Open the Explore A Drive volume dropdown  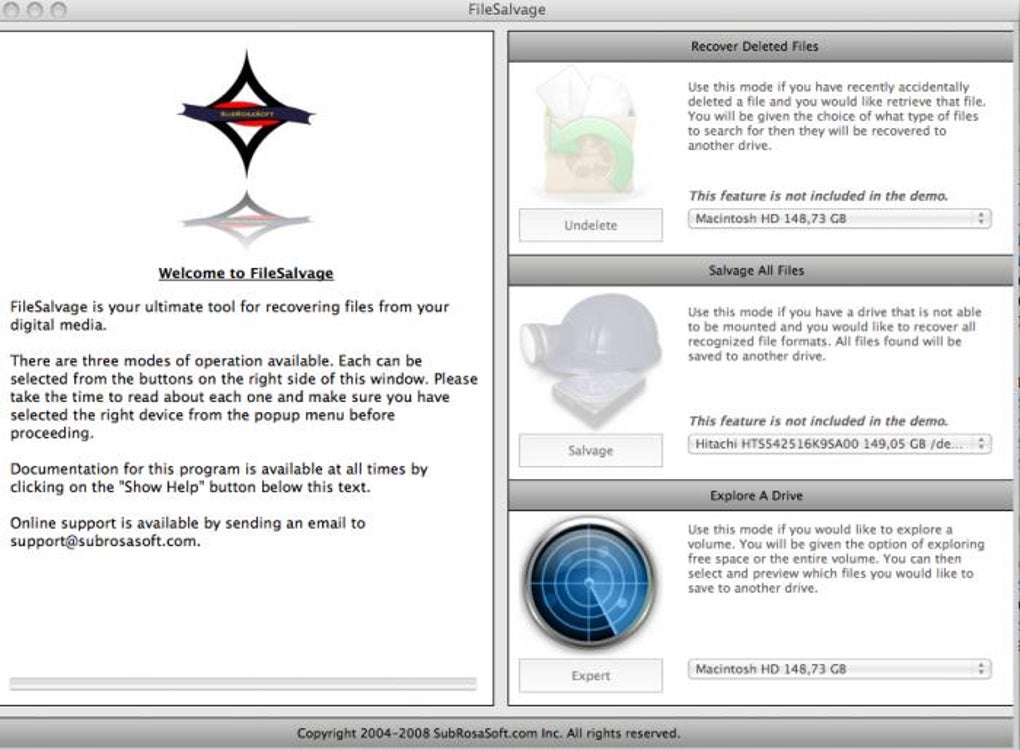[839, 669]
